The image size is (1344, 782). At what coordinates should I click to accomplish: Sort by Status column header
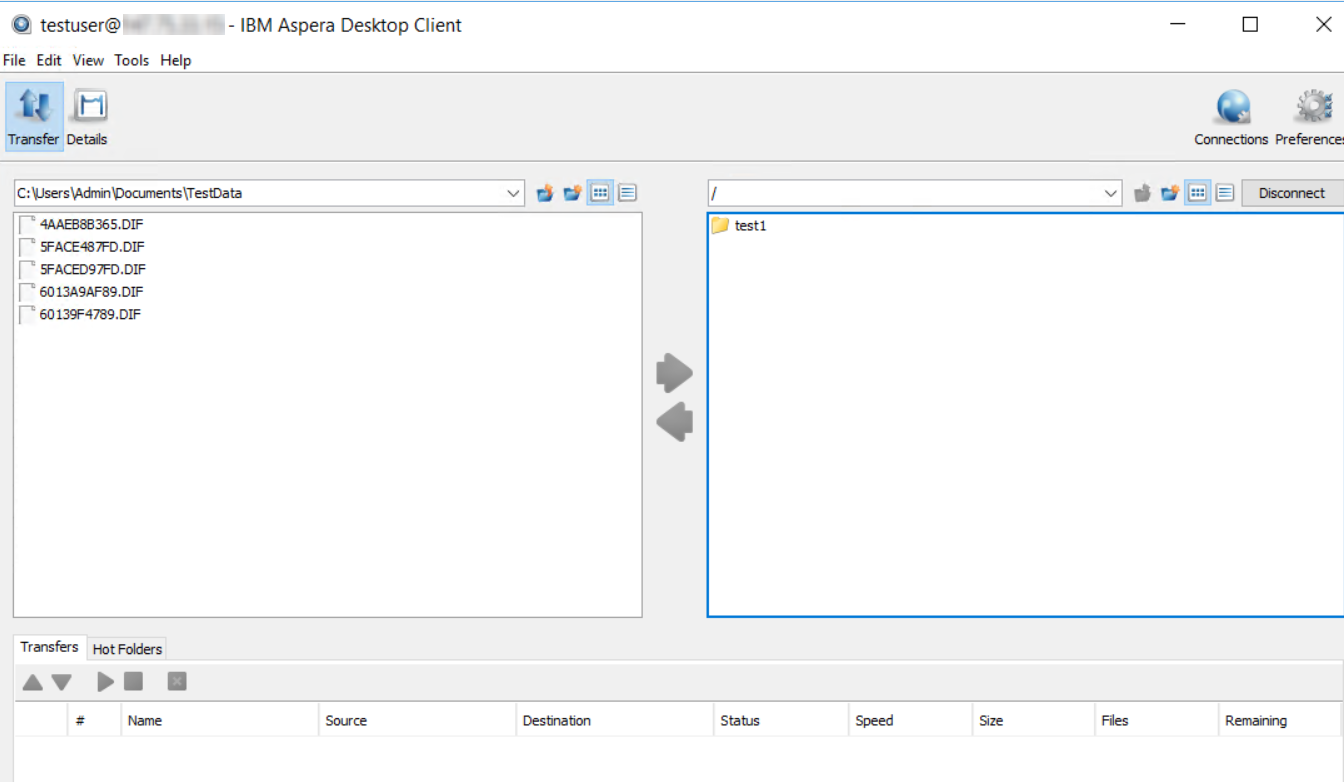(780, 720)
